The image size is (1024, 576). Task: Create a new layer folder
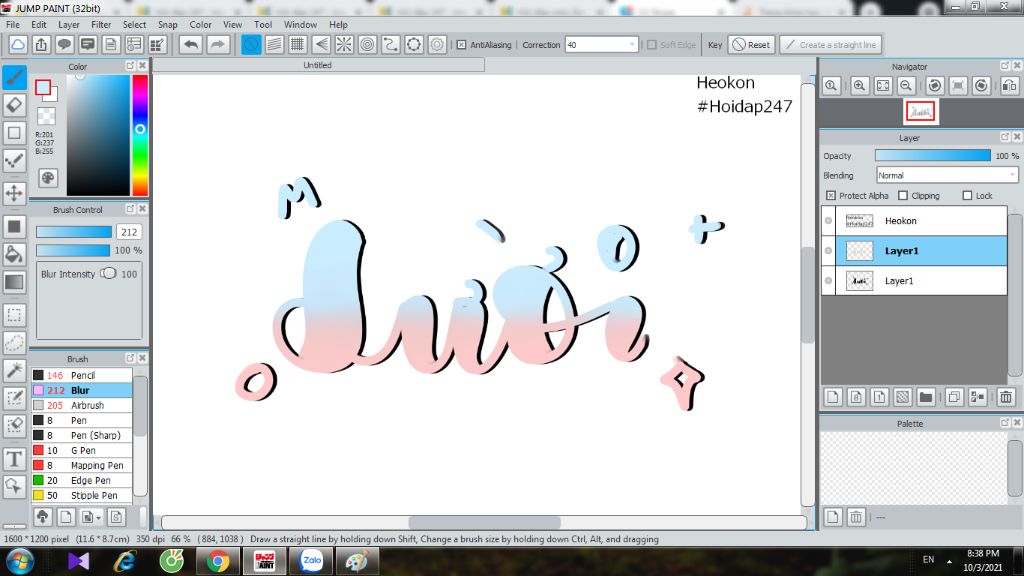[x=925, y=396]
